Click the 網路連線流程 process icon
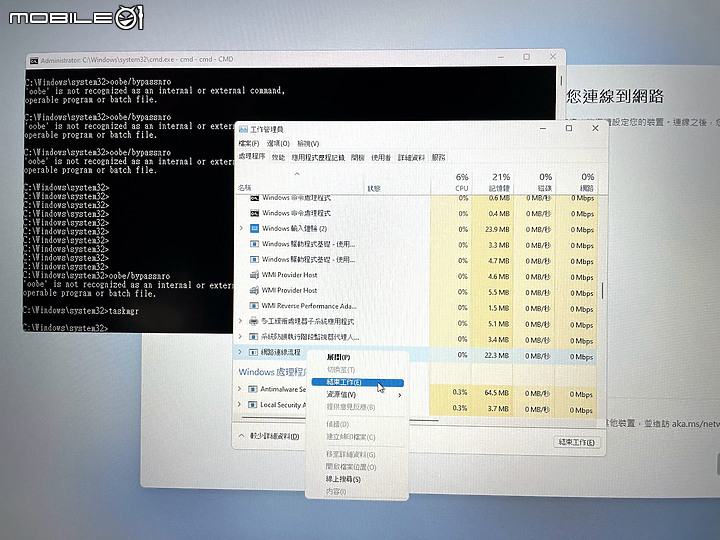Screen dimensions: 720x540 pyautogui.click(x=253, y=352)
